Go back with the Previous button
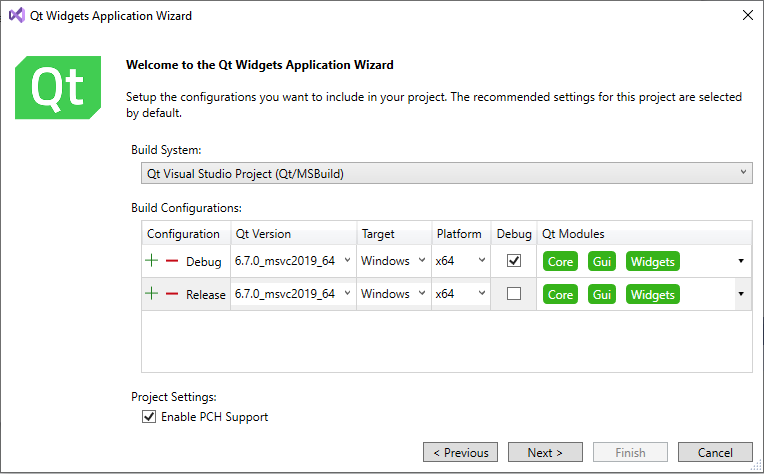This screenshot has width=764, height=474. pyautogui.click(x=460, y=452)
